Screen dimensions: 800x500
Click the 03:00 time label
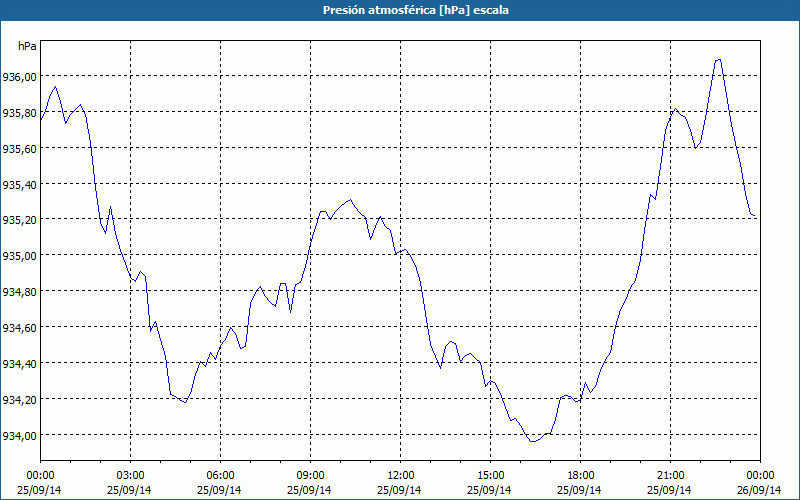[130, 476]
